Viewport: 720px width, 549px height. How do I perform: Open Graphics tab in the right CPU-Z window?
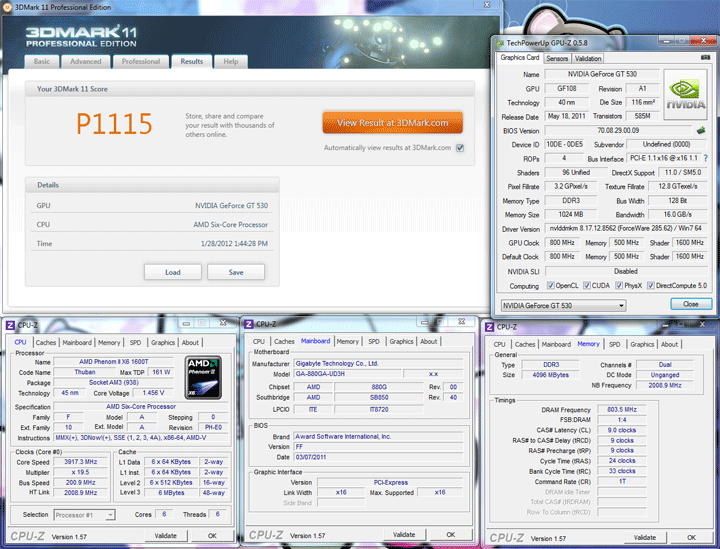pyautogui.click(x=642, y=344)
